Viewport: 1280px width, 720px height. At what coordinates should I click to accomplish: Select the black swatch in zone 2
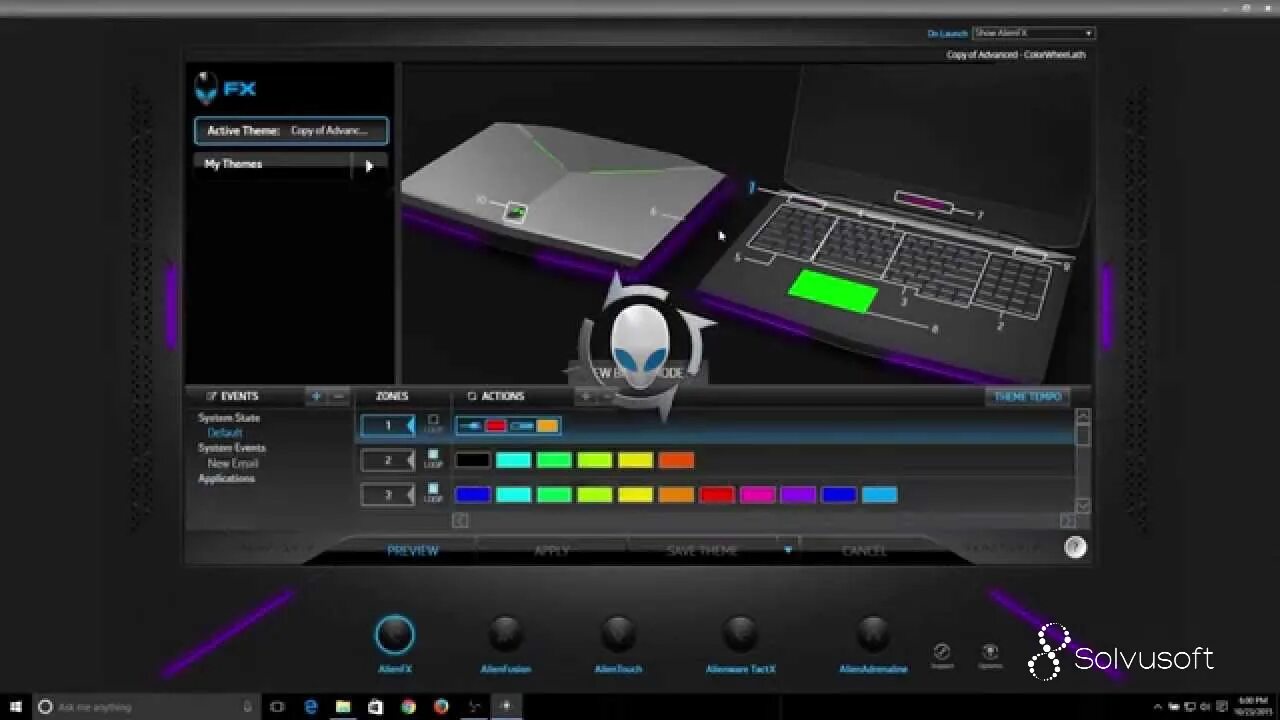tap(473, 460)
